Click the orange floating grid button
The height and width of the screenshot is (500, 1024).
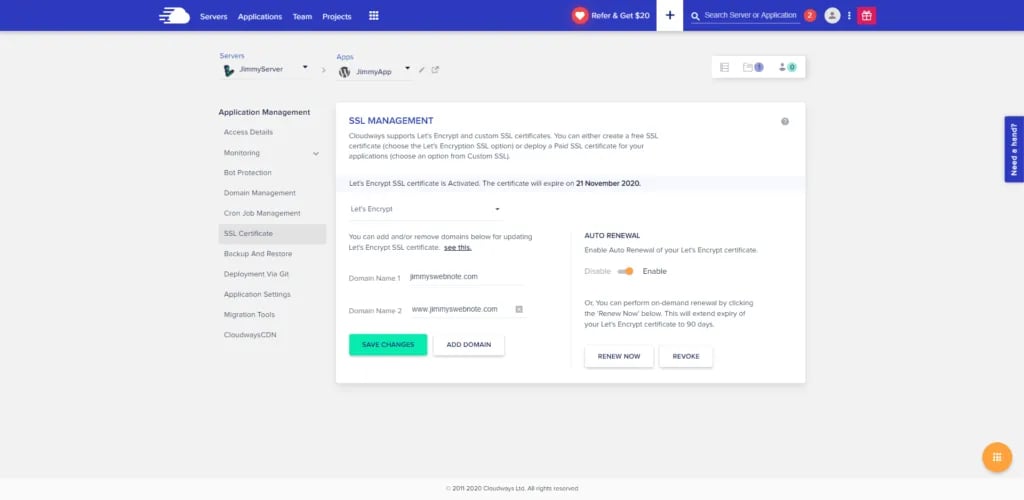pos(997,458)
